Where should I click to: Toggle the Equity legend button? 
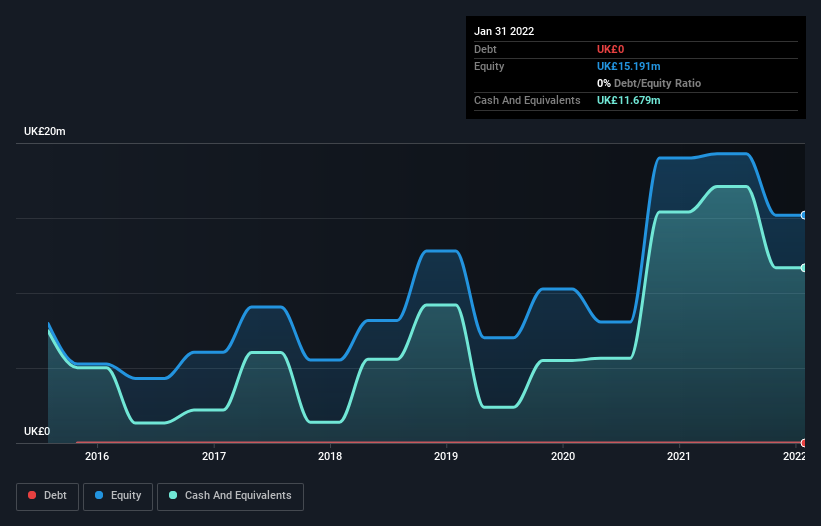coord(118,496)
